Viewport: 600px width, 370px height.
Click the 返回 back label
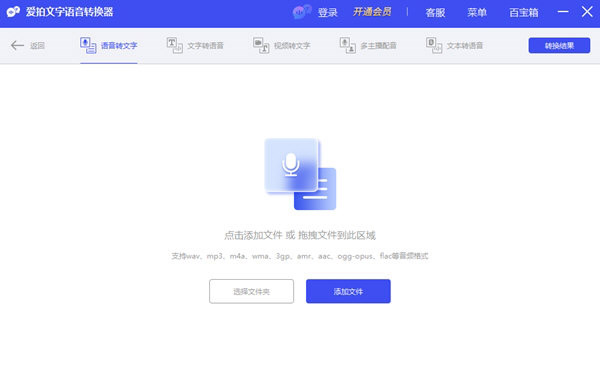point(38,46)
